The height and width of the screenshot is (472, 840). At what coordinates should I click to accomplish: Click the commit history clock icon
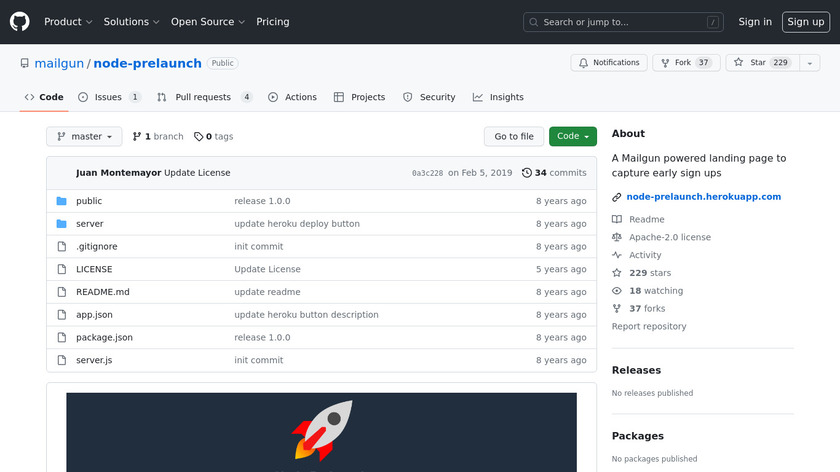pyautogui.click(x=527, y=173)
